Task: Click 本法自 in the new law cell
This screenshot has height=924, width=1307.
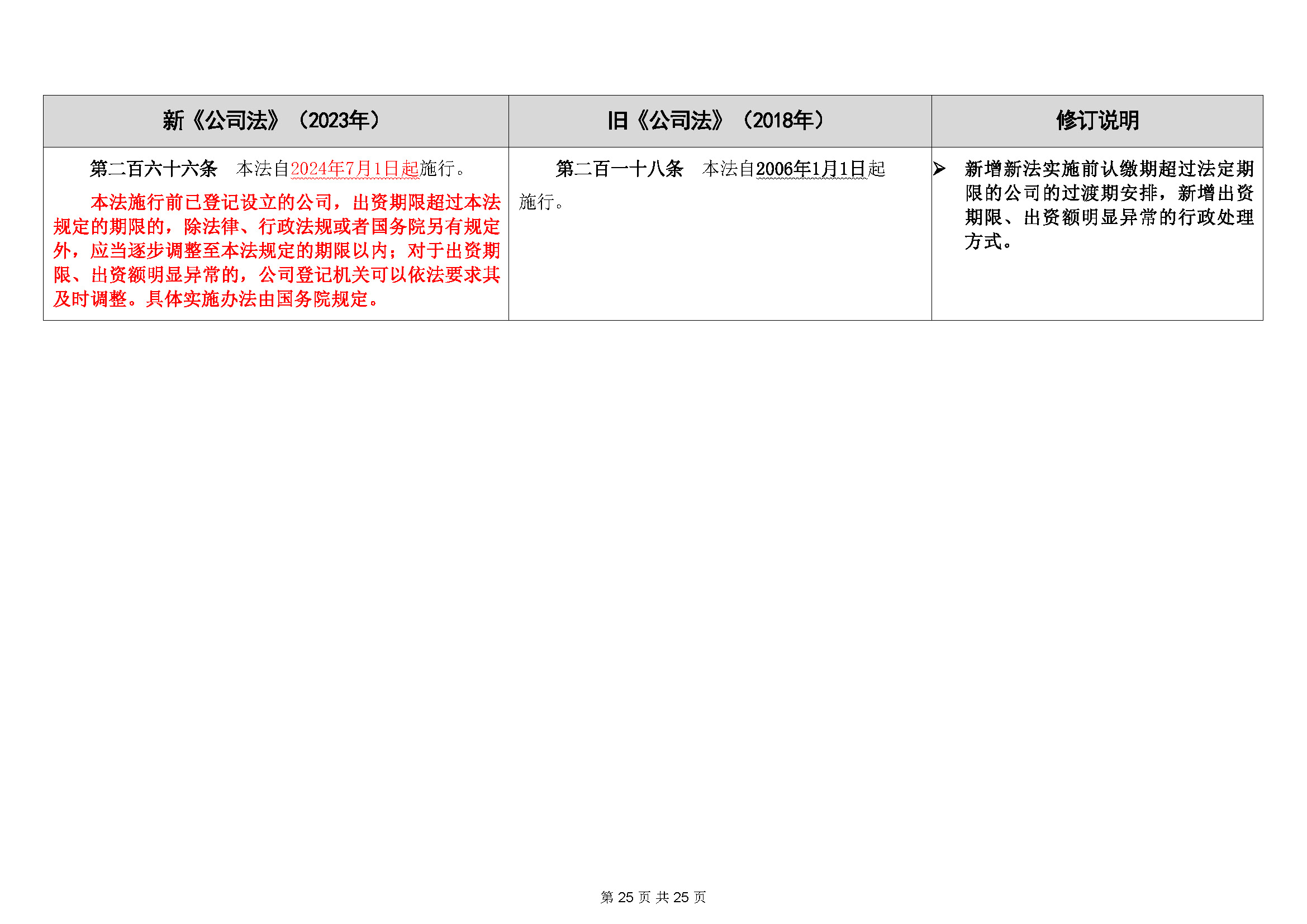Action: pyautogui.click(x=263, y=169)
